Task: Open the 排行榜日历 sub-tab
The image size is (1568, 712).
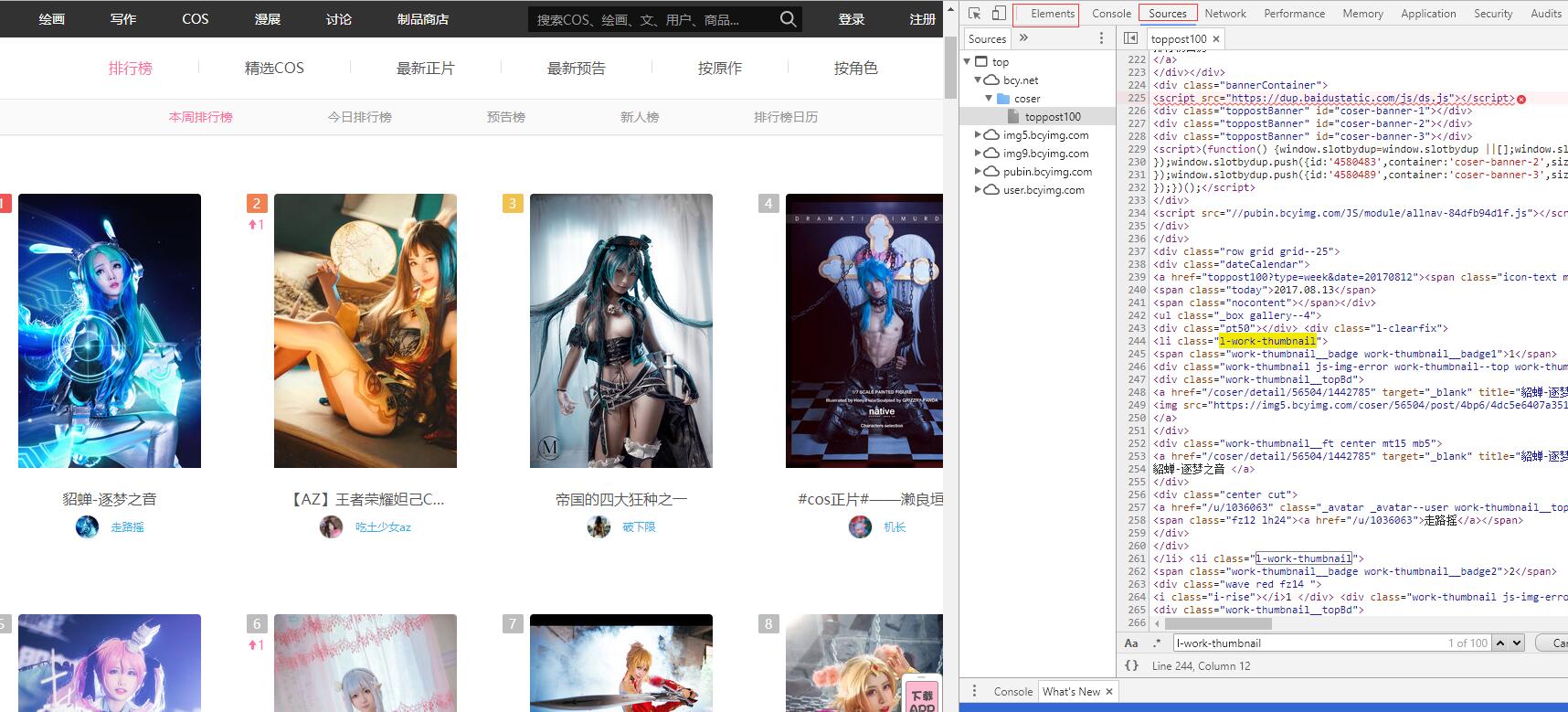Action: click(786, 117)
